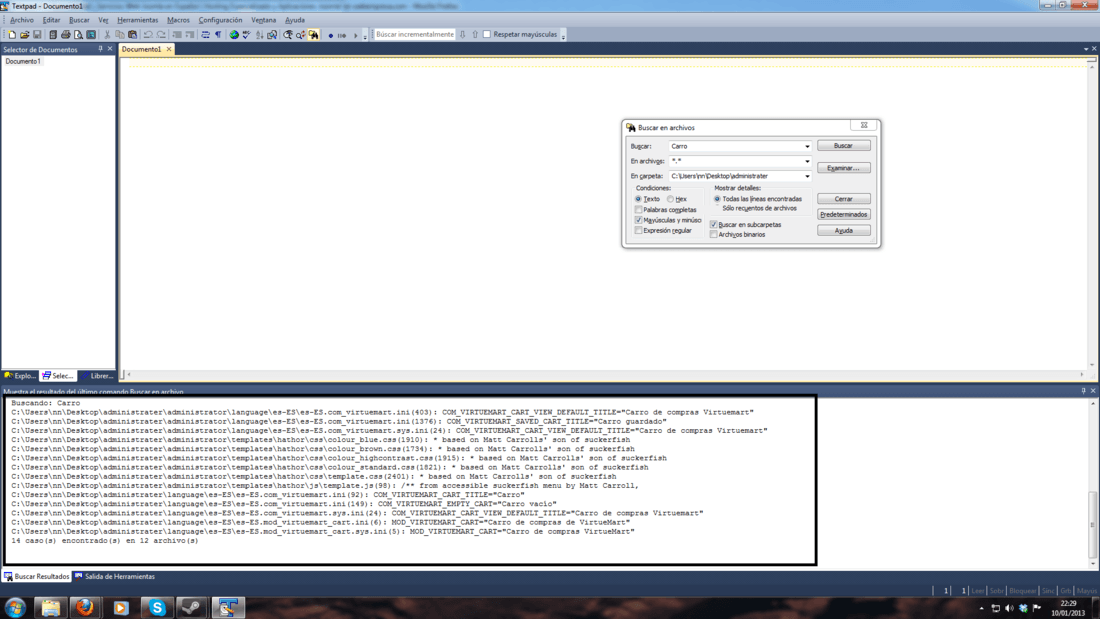Viewport: 1100px width, 619px height.
Task: Click incremental search up arrow
Action: 475,34
